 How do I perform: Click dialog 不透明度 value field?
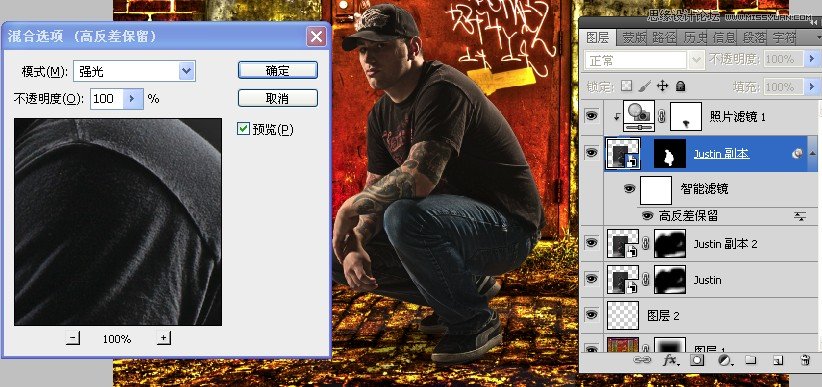pyautogui.click(x=107, y=98)
